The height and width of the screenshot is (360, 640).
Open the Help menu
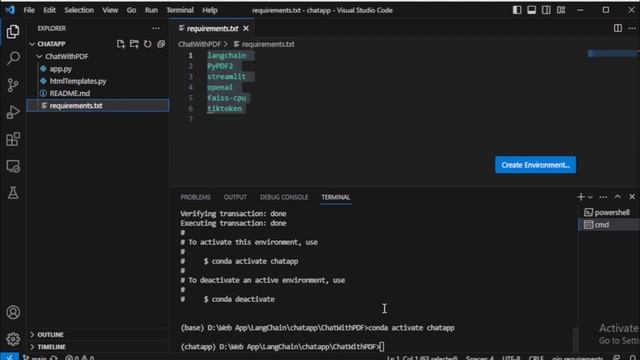(210, 10)
